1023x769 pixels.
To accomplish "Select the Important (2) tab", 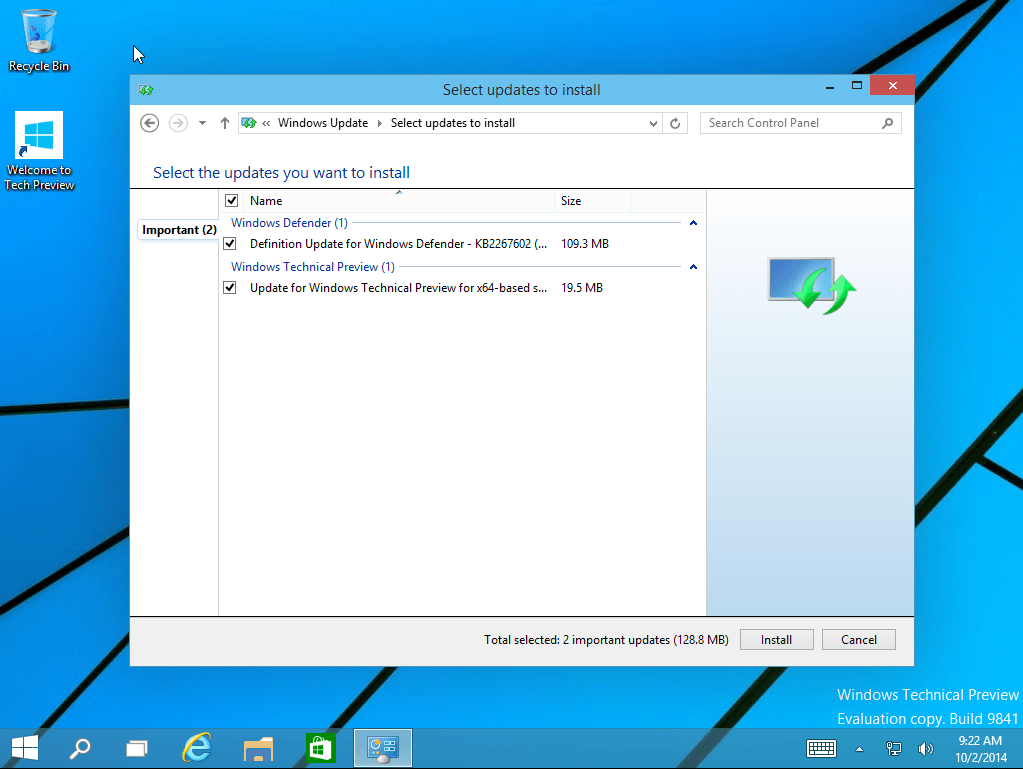I will (179, 230).
